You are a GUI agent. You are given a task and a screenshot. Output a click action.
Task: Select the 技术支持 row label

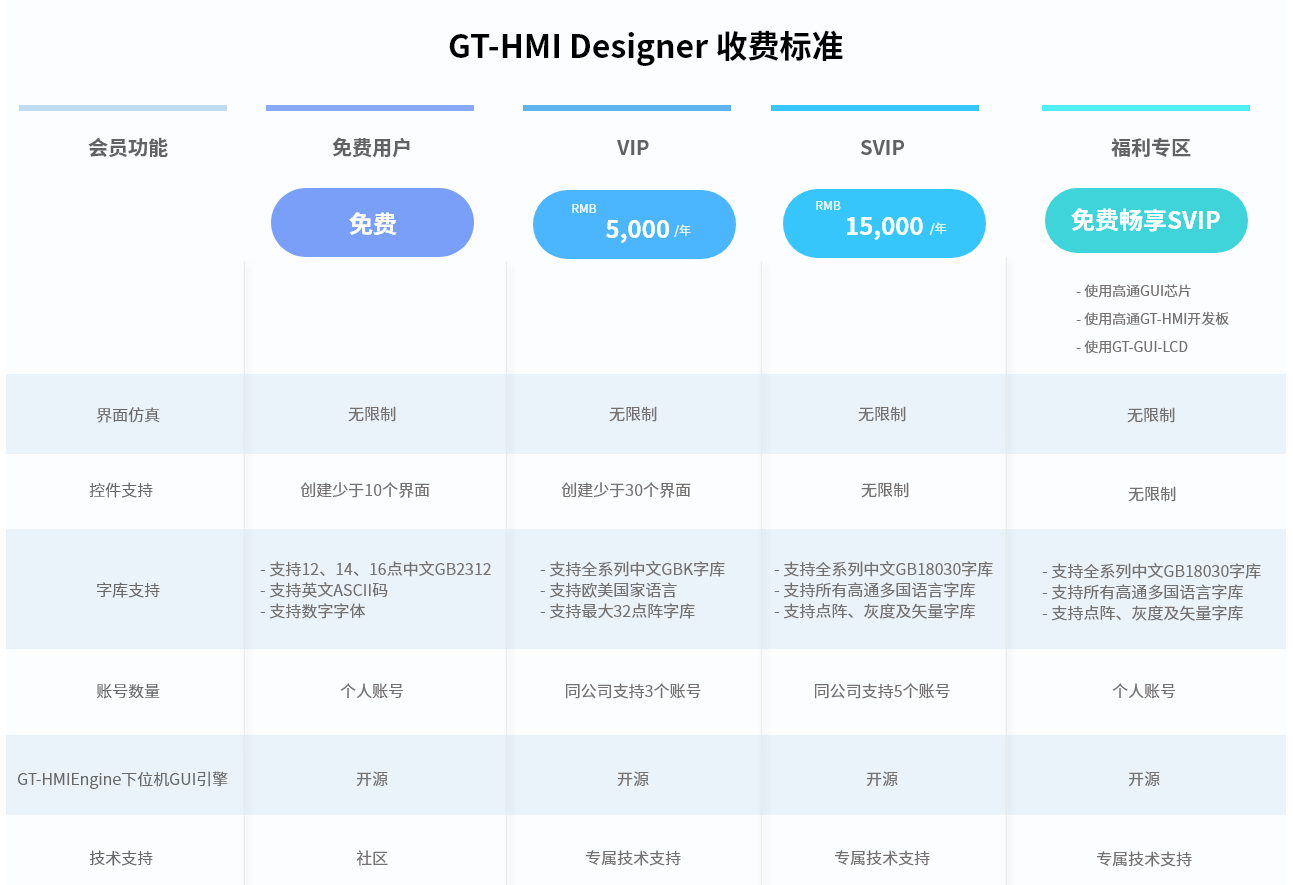click(x=121, y=858)
